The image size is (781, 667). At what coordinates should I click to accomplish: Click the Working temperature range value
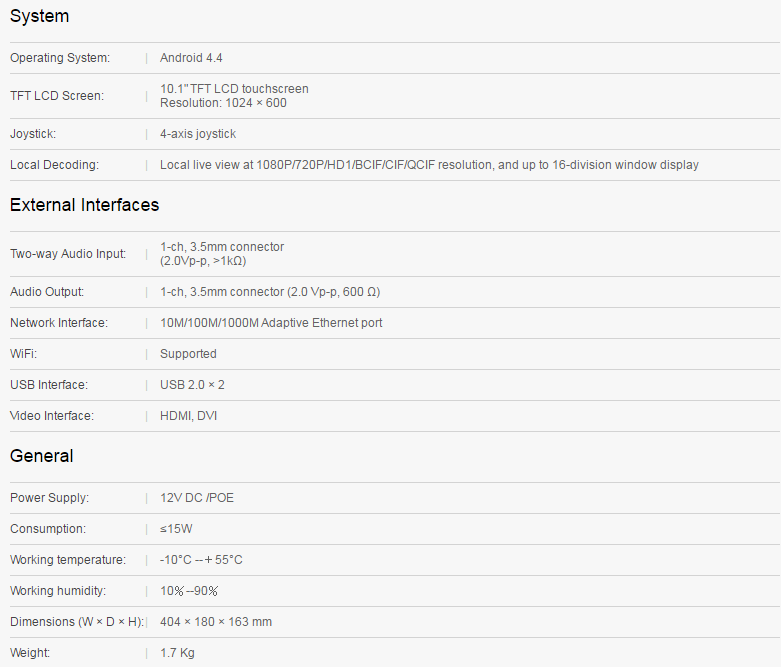click(x=201, y=560)
